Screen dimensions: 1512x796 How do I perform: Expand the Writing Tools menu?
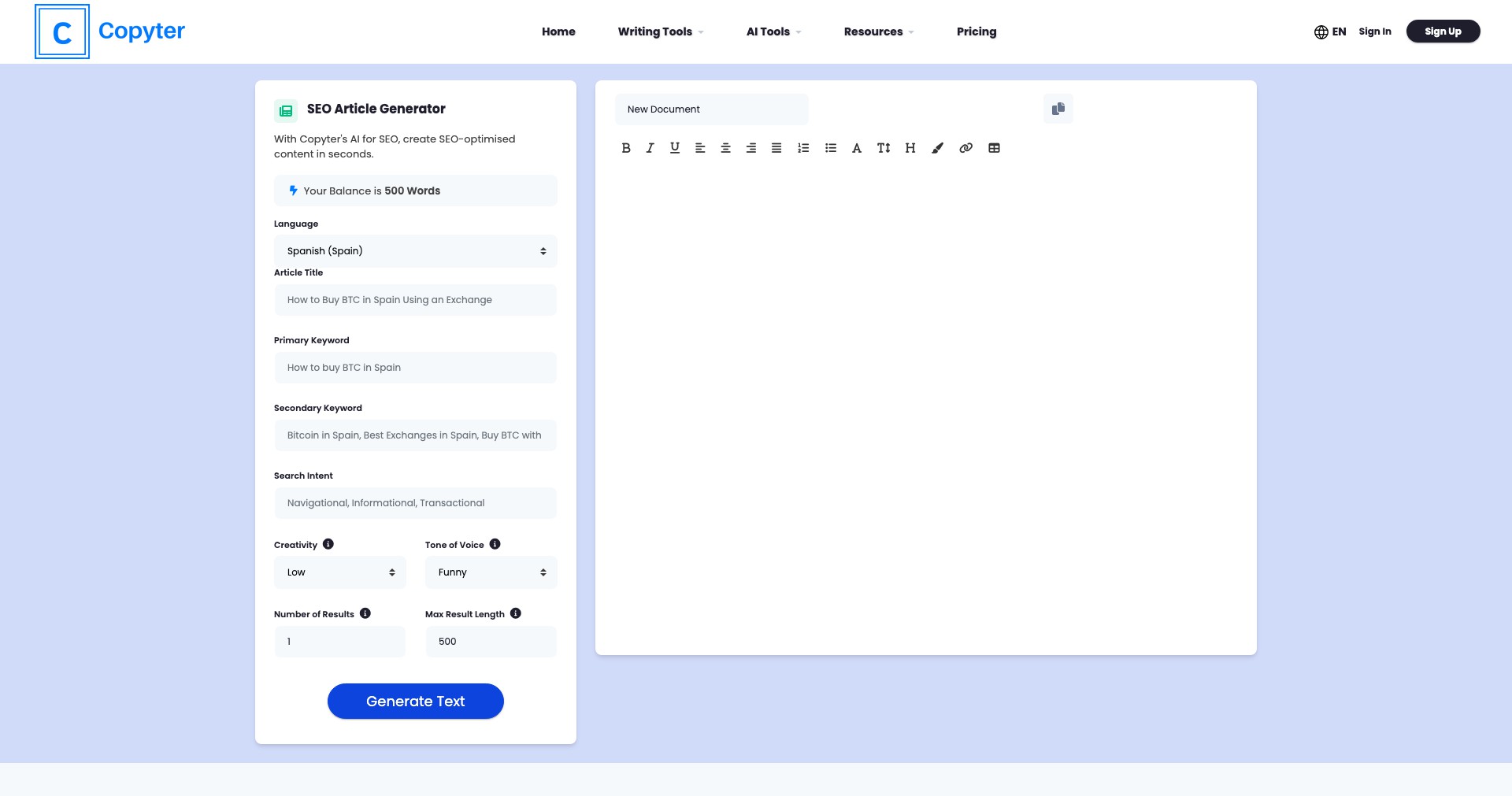click(x=661, y=31)
